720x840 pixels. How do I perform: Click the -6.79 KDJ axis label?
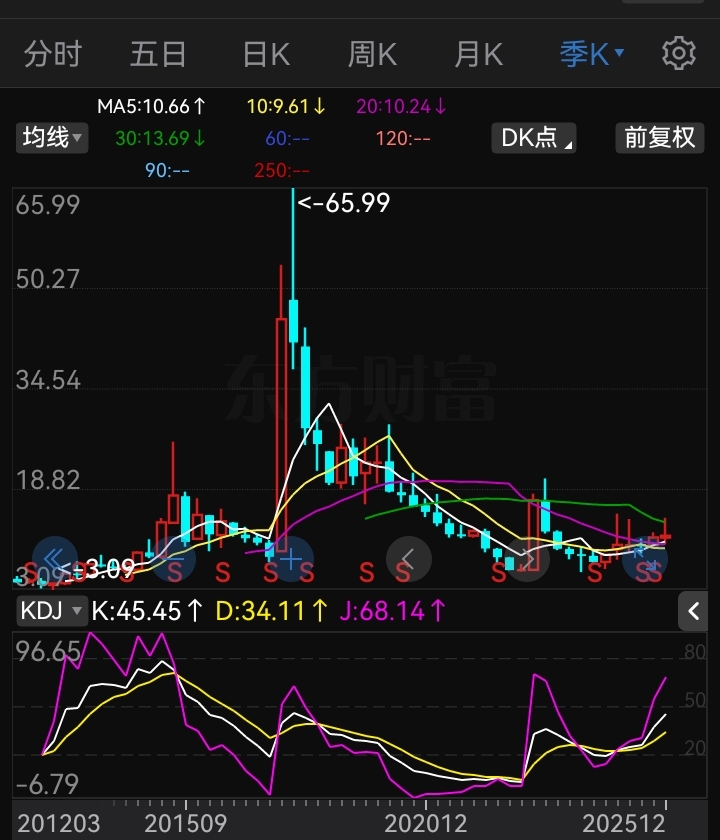coord(47,784)
